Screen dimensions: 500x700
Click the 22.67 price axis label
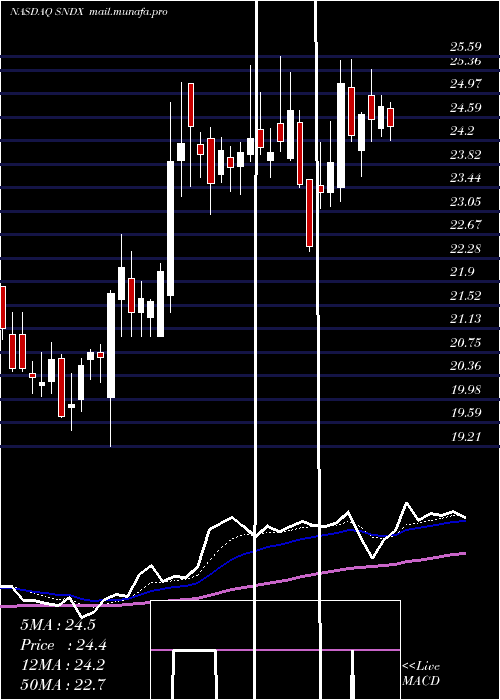[x=465, y=225]
